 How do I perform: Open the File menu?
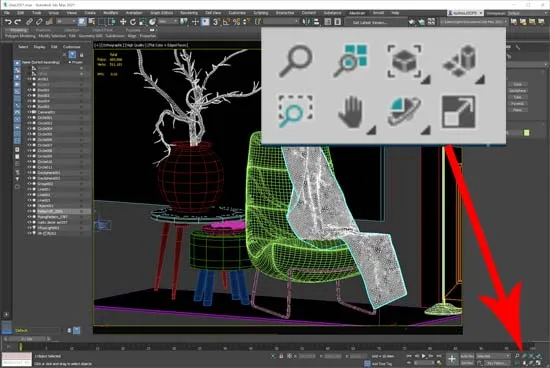click(7, 13)
